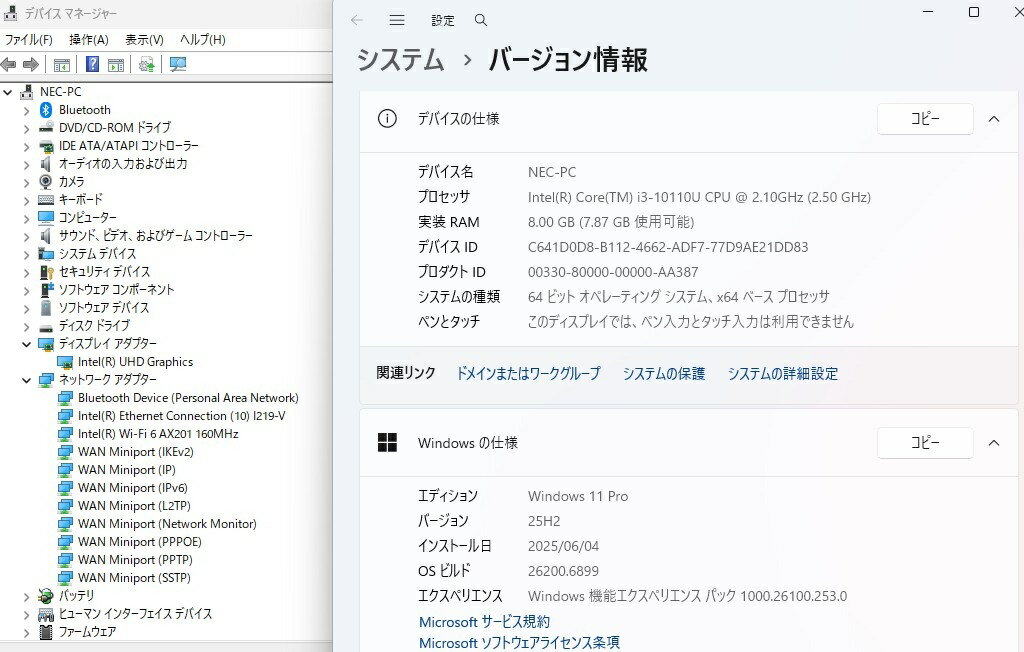This screenshot has height=652, width=1024.
Task: Open Microsoft サービス規約 link
Action: tap(484, 622)
